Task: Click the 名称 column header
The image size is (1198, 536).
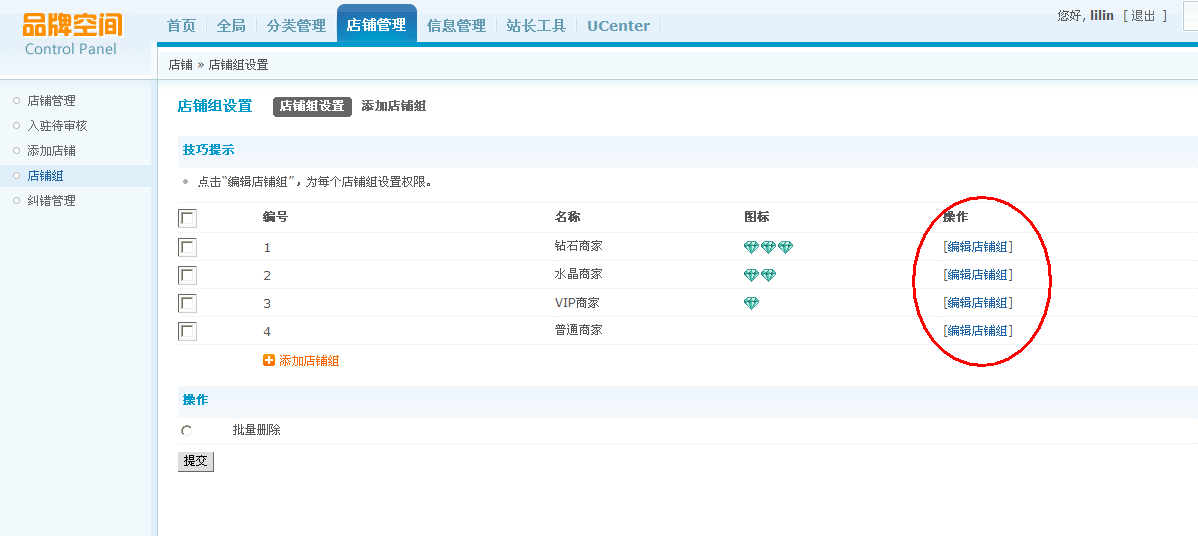Action: [x=568, y=217]
